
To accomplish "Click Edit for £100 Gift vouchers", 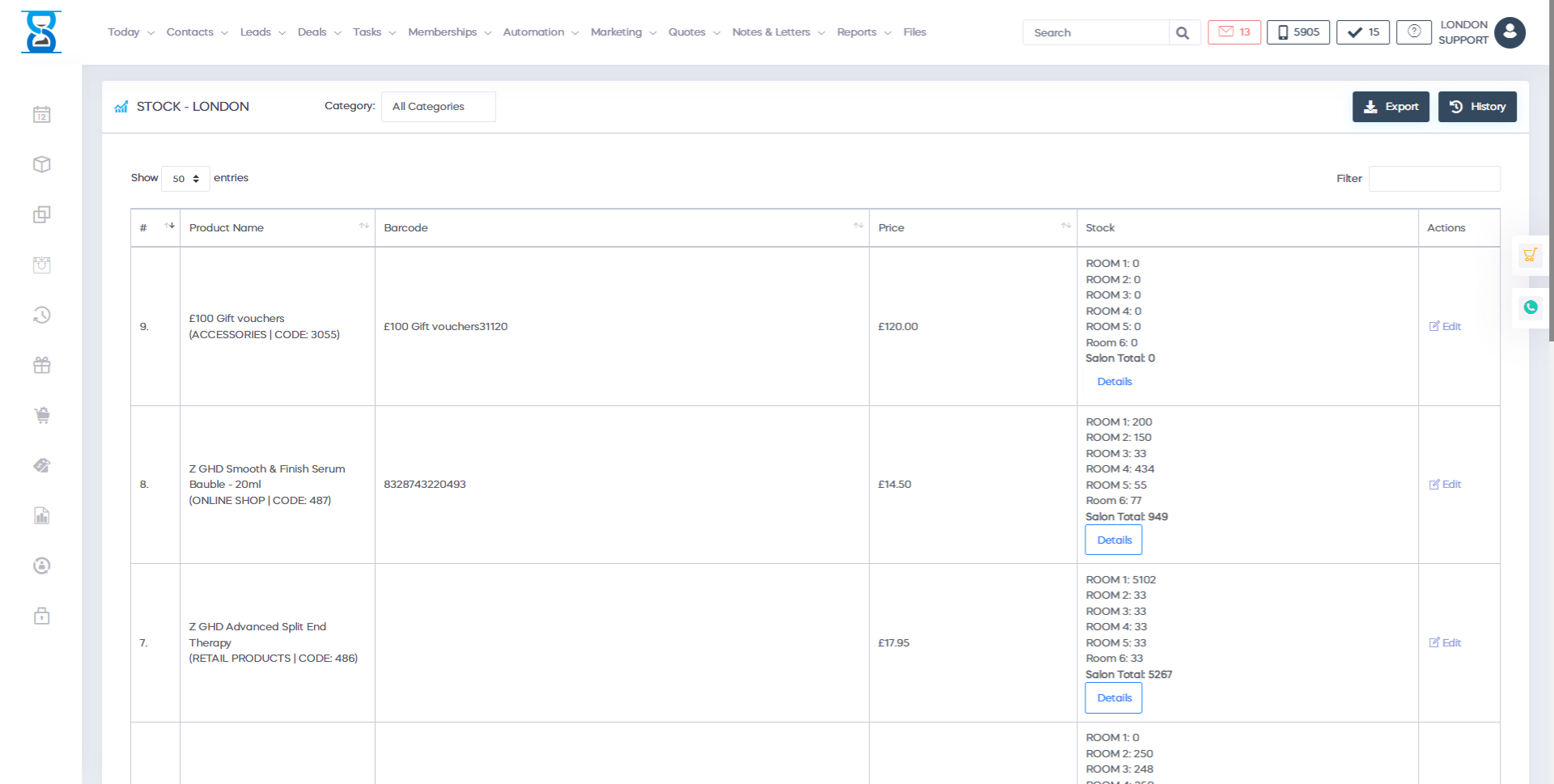I will tap(1445, 327).
